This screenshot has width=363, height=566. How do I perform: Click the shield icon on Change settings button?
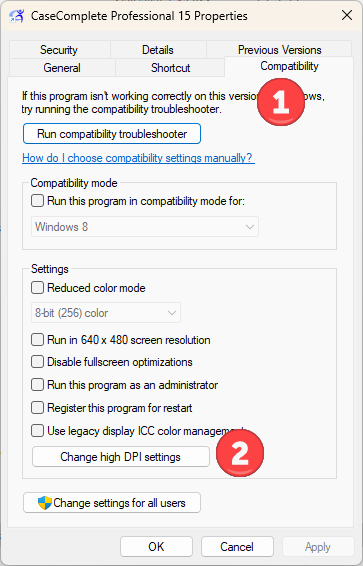tap(45, 502)
